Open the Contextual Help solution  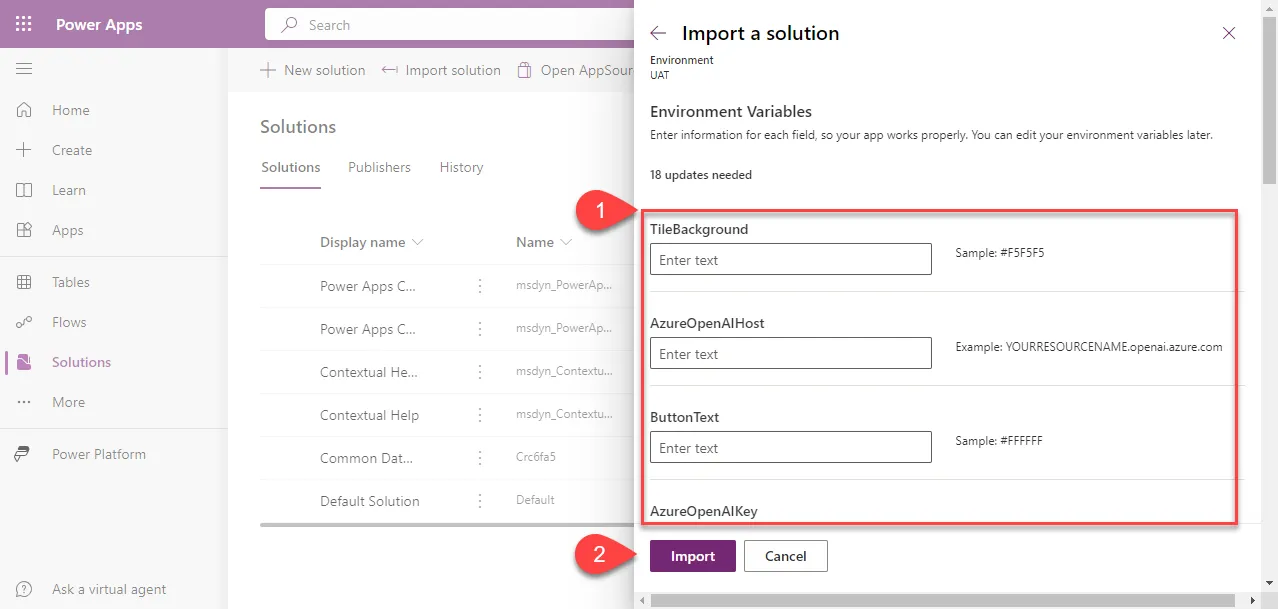point(369,415)
